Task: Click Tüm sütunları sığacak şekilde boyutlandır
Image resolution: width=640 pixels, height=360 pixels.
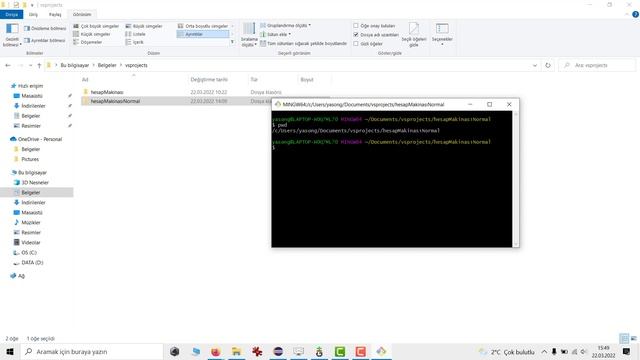Action: [x=303, y=43]
